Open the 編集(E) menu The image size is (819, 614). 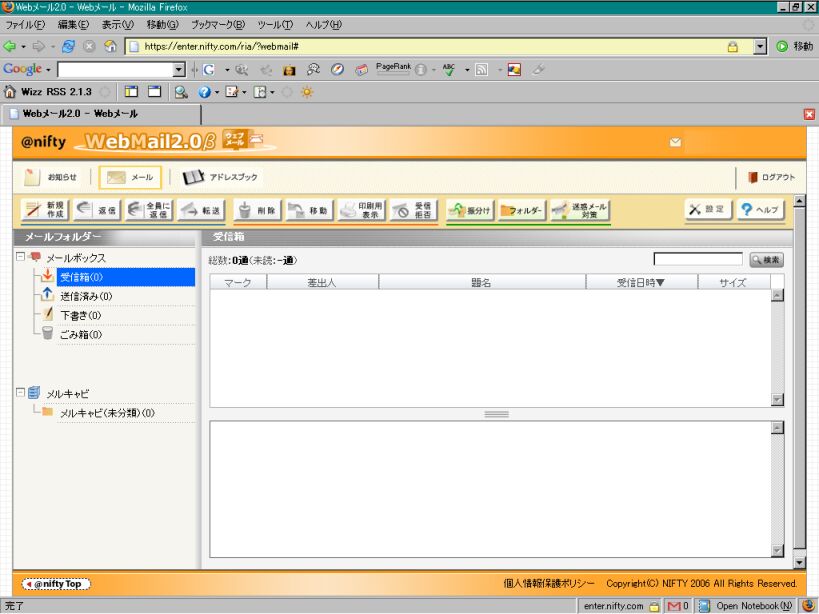pyautogui.click(x=73, y=25)
